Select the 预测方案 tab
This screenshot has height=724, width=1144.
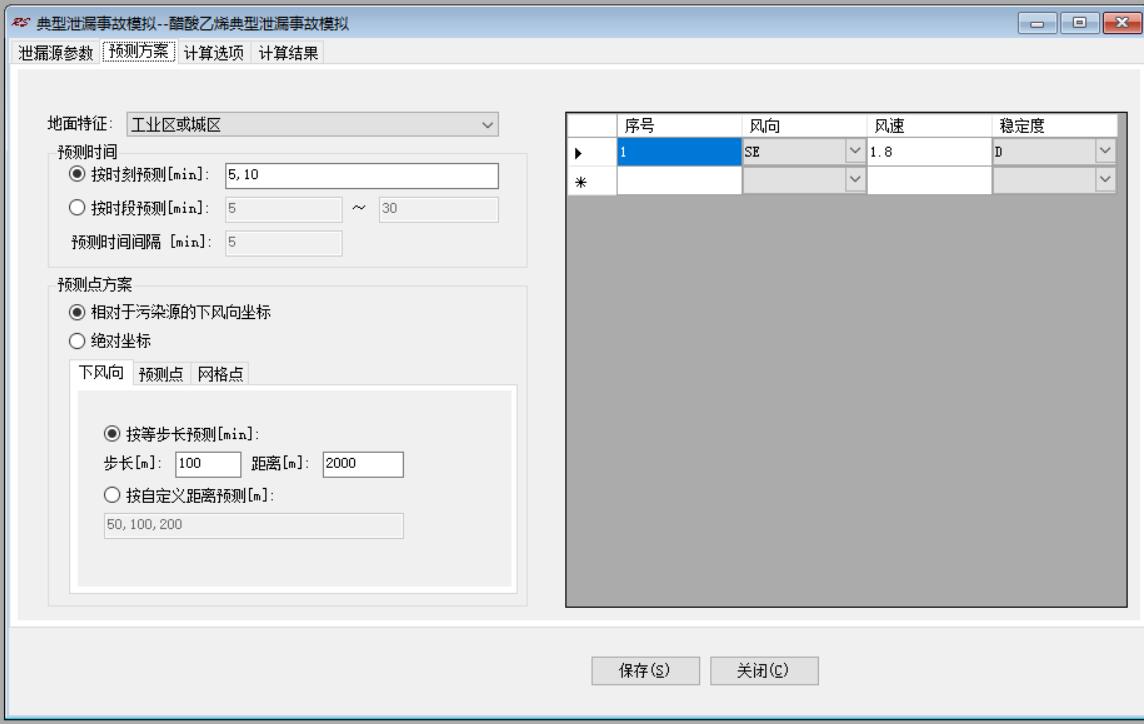click(139, 52)
